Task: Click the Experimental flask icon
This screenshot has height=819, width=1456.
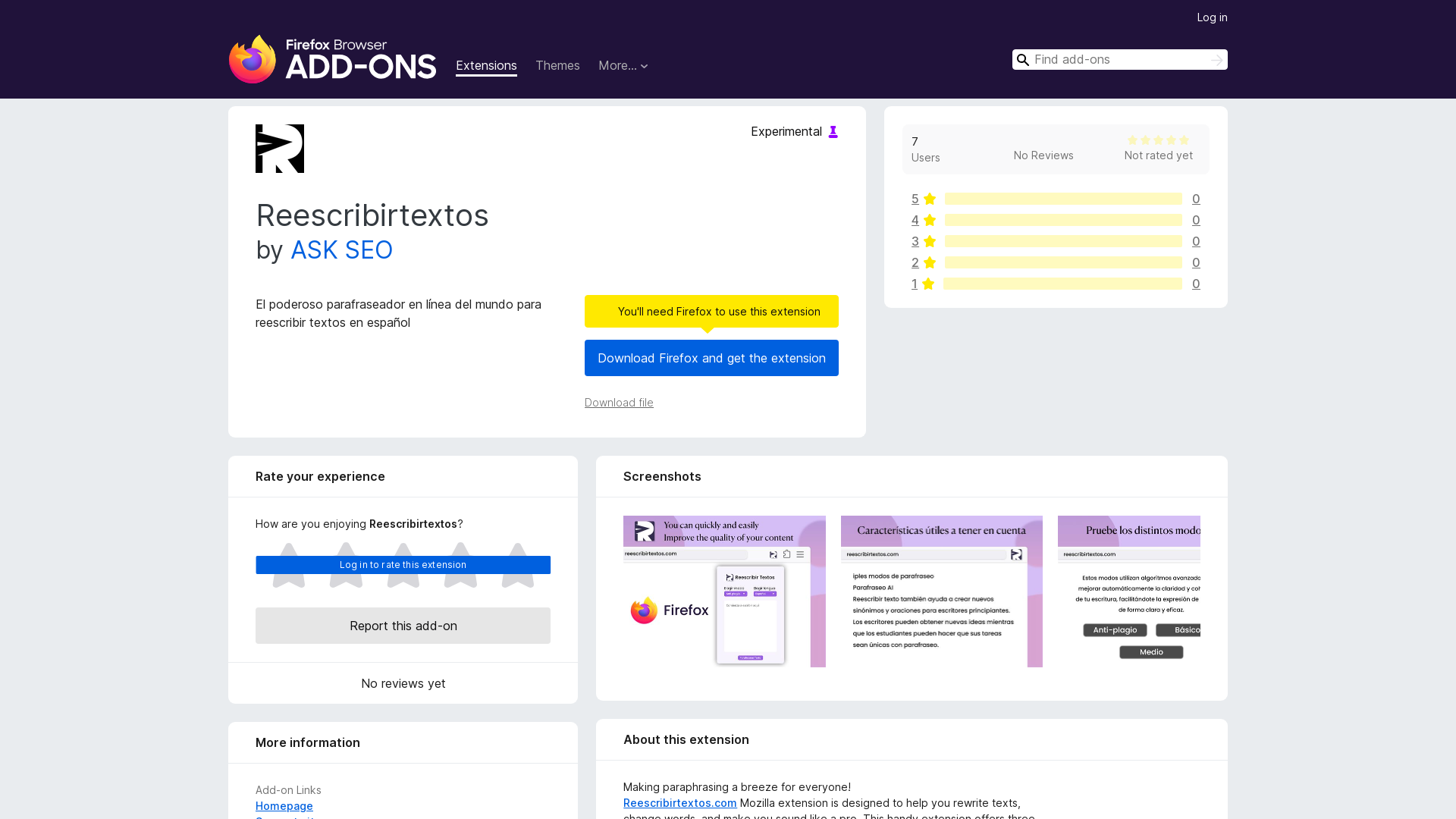Action: [833, 132]
